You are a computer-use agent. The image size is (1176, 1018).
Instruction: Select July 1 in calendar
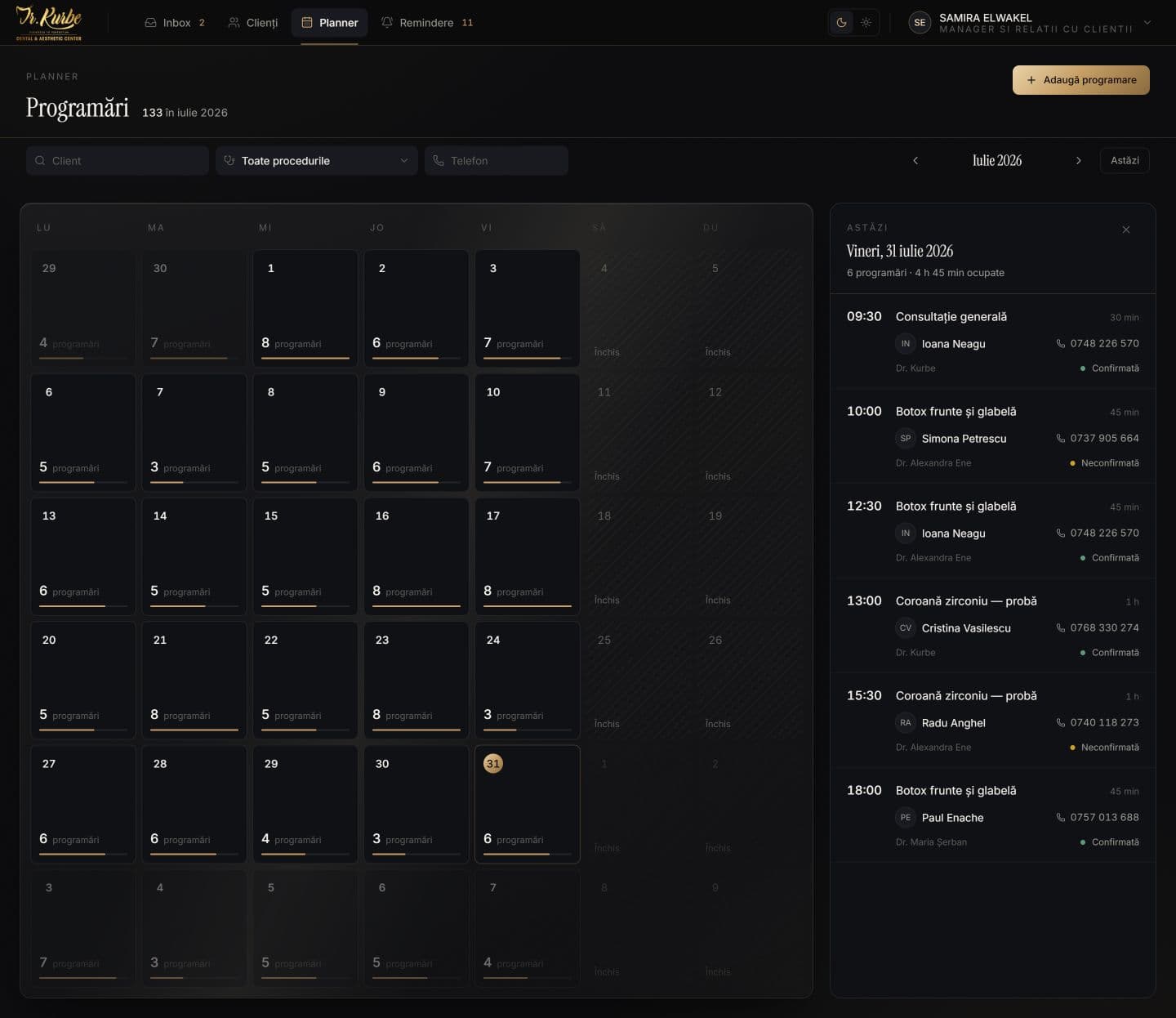pos(305,308)
